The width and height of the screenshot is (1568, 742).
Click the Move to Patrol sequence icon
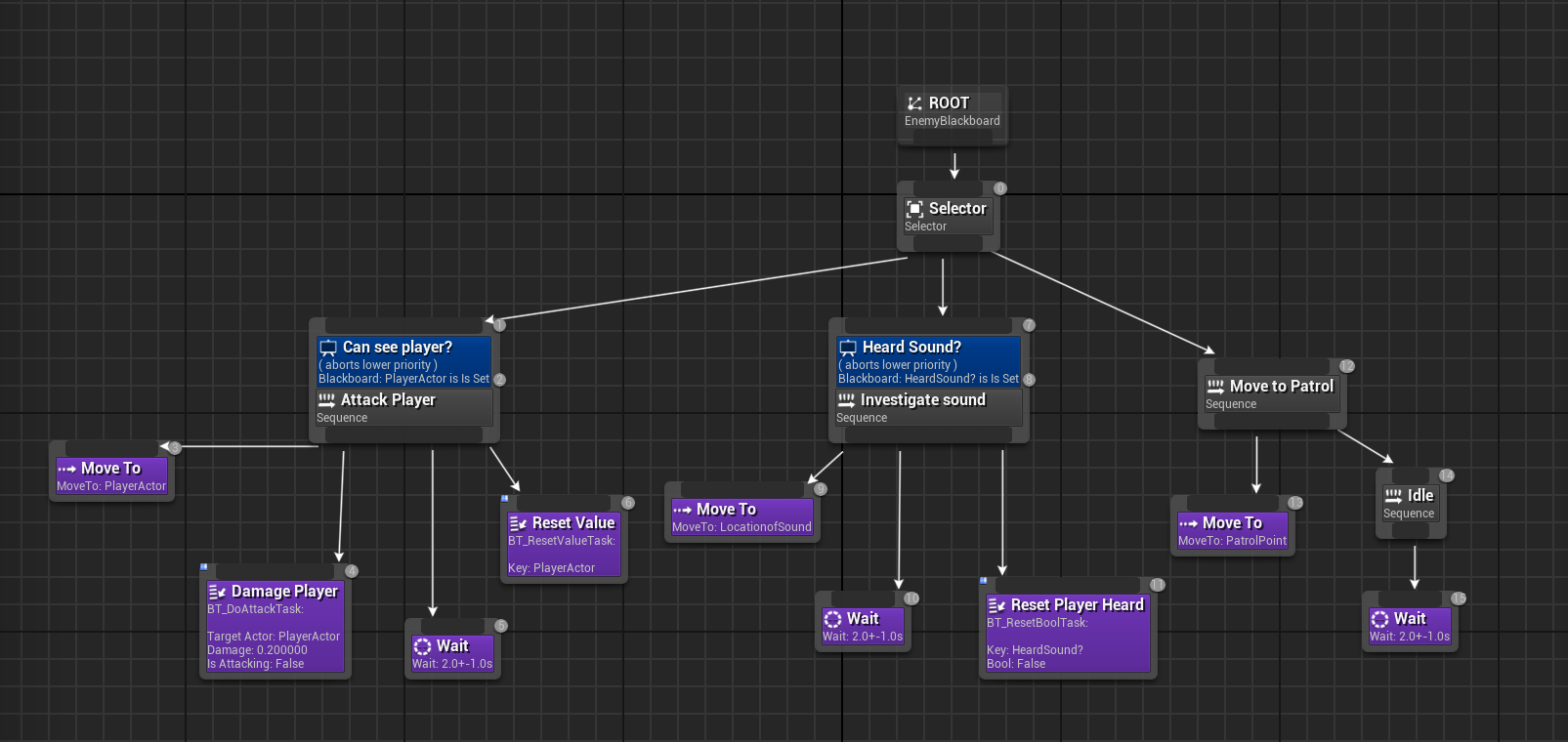tap(1215, 387)
